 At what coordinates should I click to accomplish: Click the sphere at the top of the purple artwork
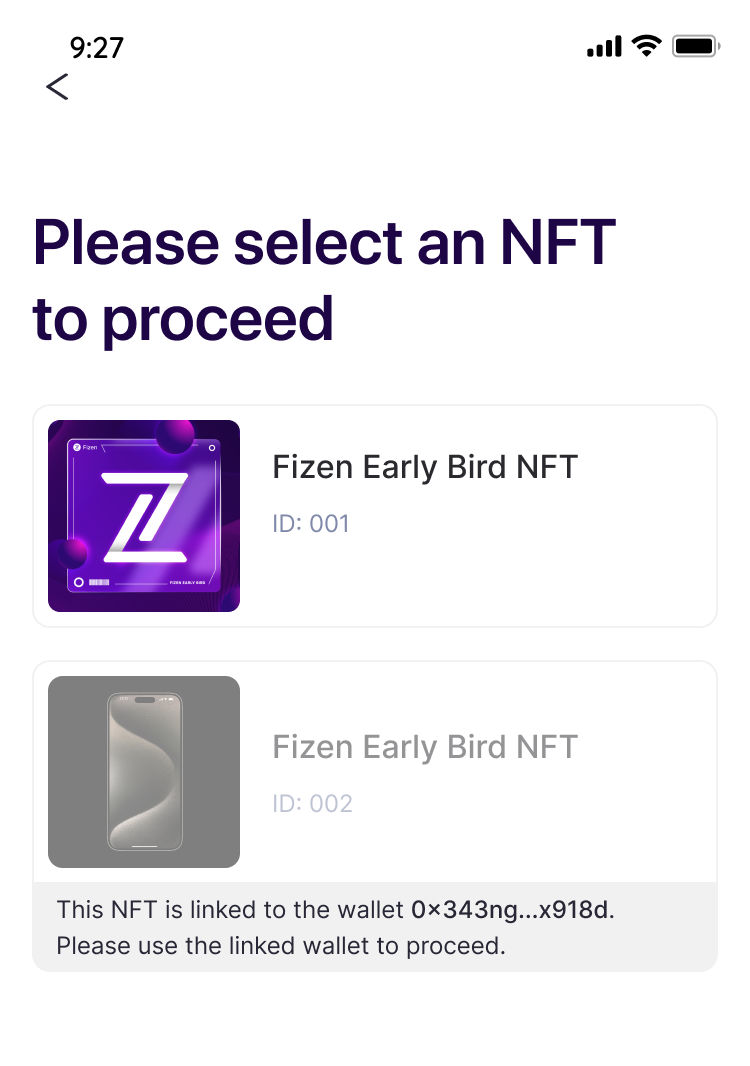pyautogui.click(x=176, y=434)
